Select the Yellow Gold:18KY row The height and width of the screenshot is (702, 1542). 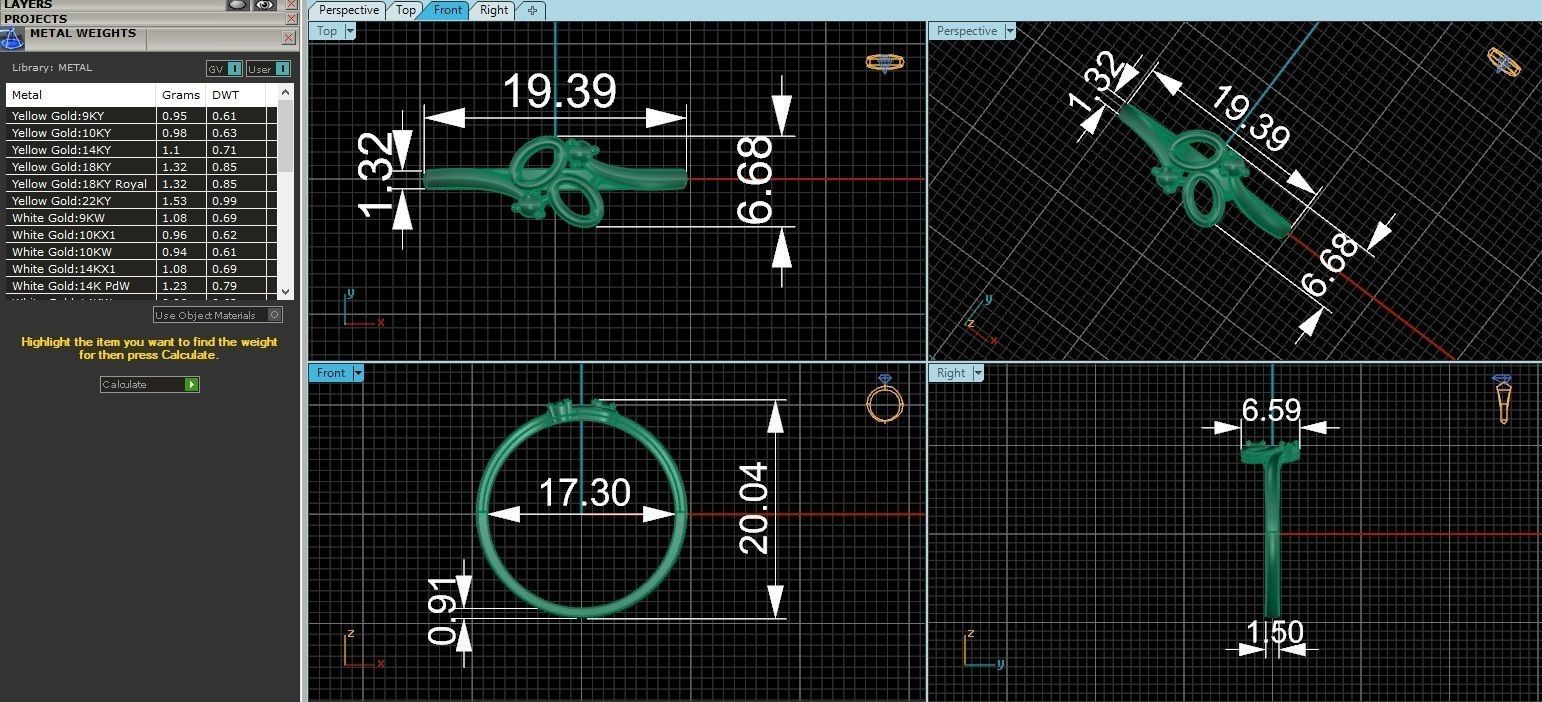click(141, 167)
